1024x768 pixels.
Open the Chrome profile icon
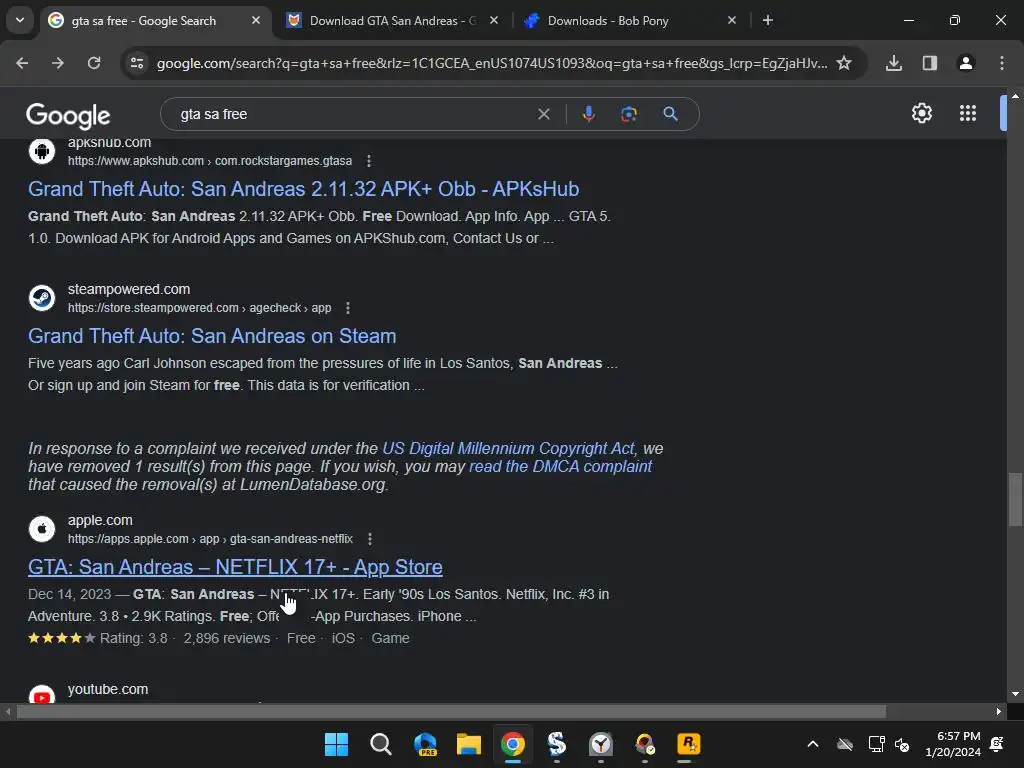click(x=966, y=63)
